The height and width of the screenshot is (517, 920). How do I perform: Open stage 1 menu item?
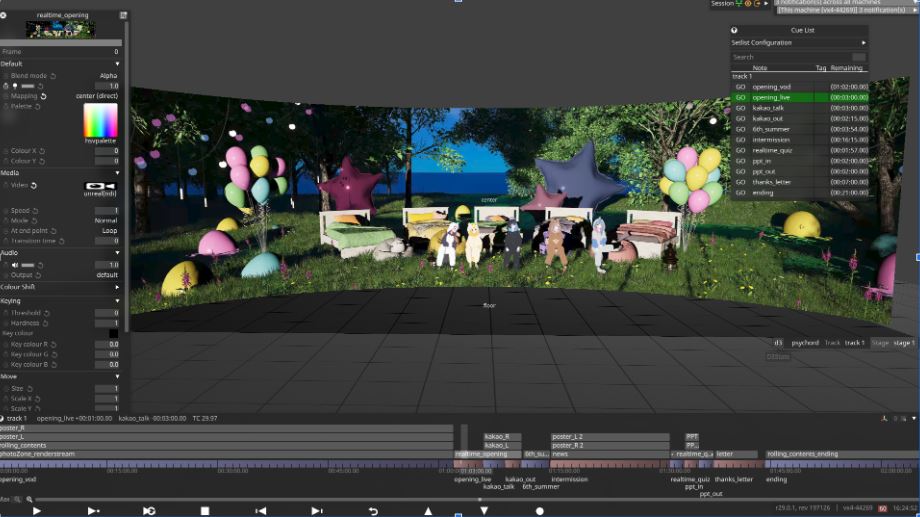(904, 343)
